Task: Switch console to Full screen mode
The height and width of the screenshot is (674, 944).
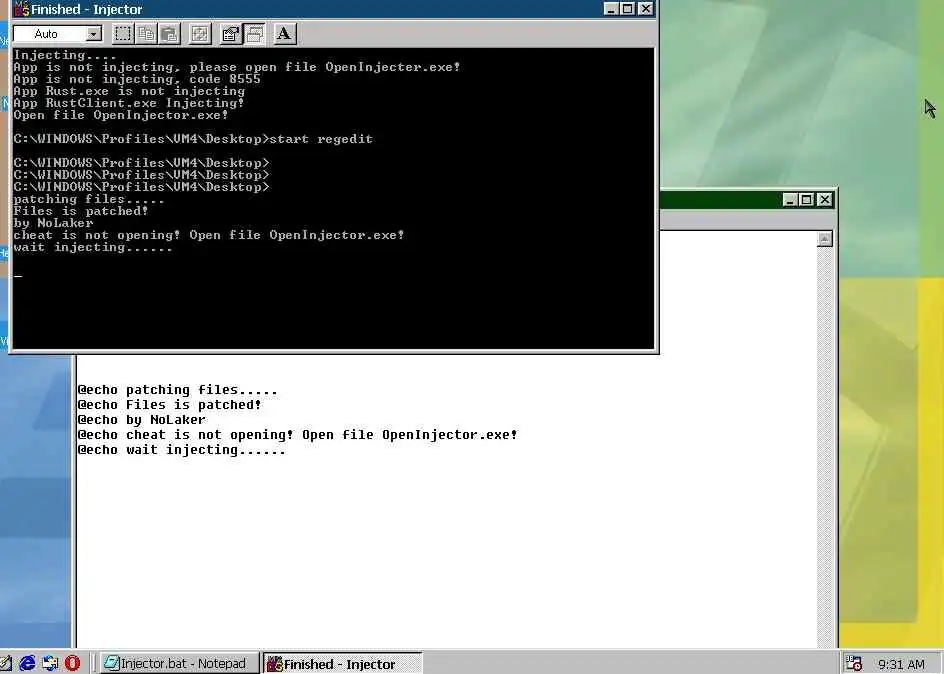Action: tap(200, 34)
